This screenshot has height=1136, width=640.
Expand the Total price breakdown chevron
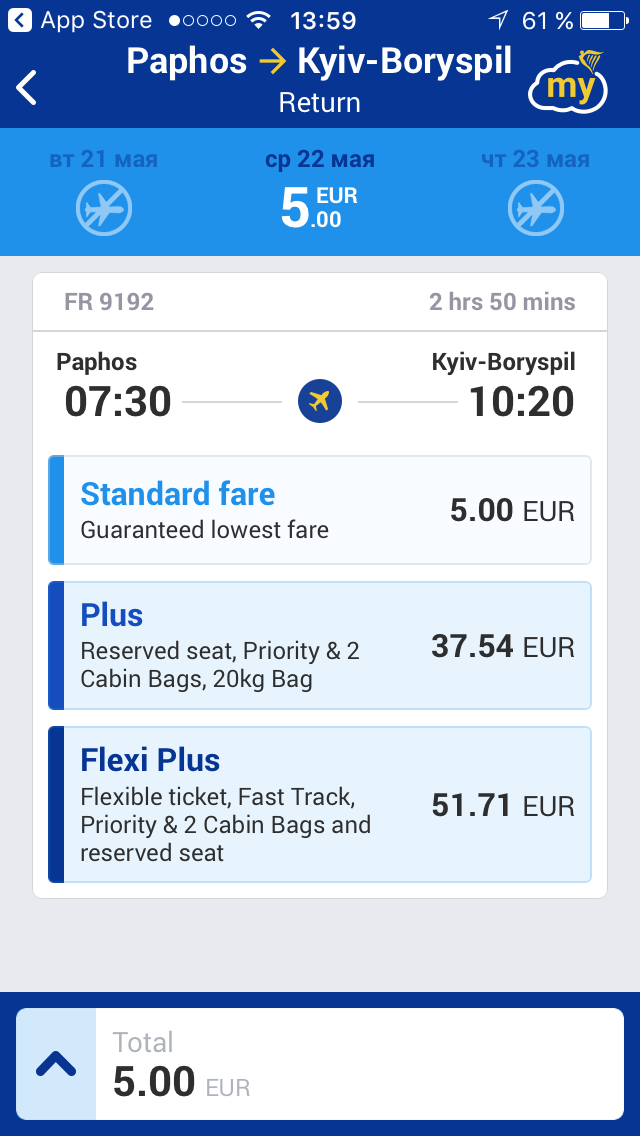[56, 1064]
